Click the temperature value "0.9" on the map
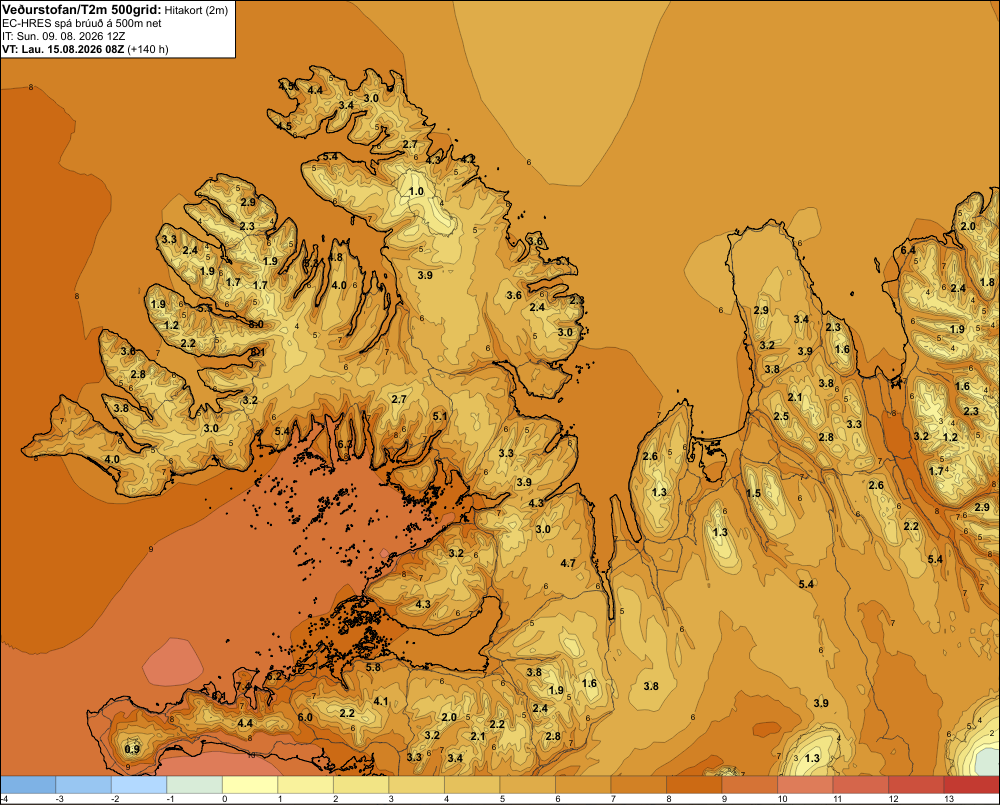The image size is (1000, 805). pos(132,749)
